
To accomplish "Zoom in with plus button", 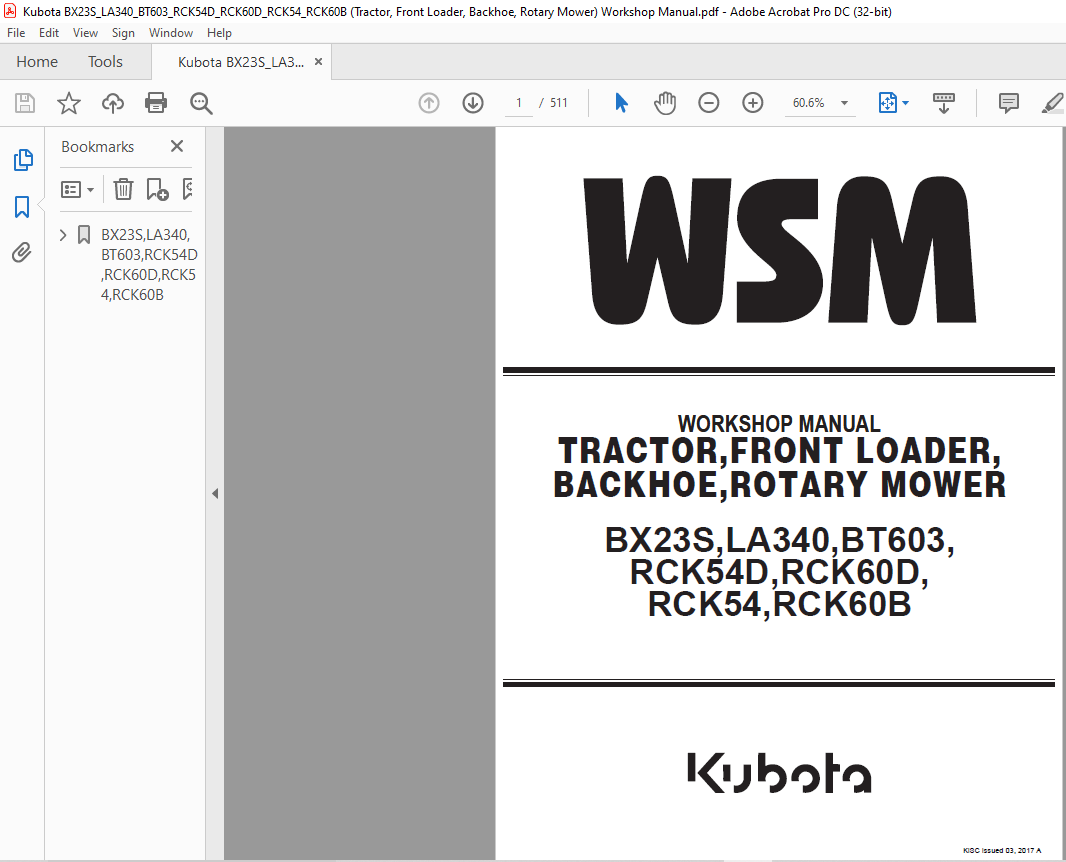I will 753,103.
